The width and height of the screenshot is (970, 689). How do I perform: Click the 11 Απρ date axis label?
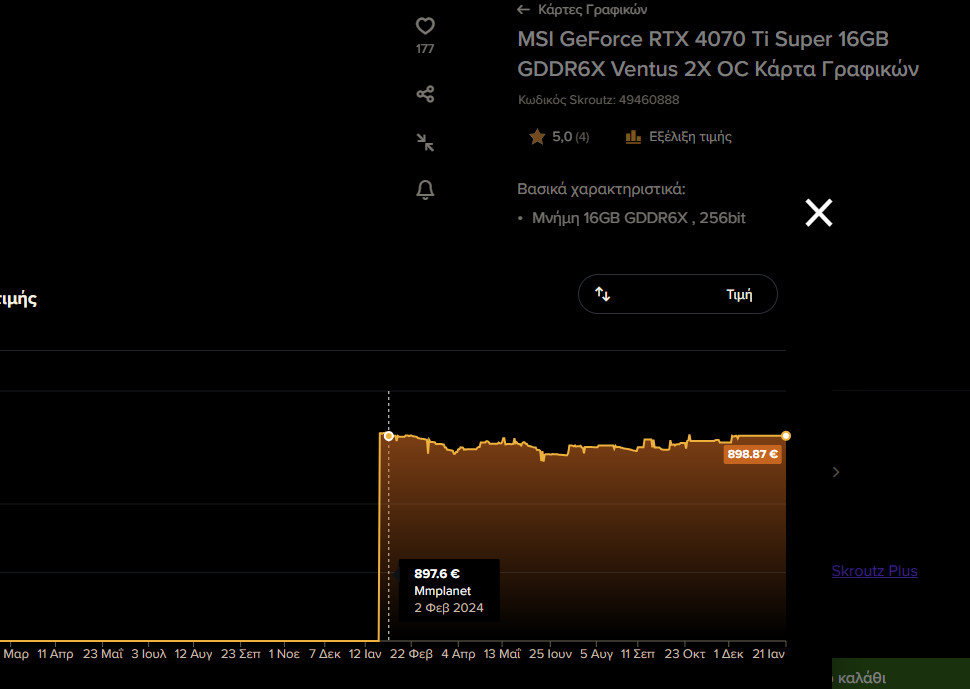[x=55, y=654]
